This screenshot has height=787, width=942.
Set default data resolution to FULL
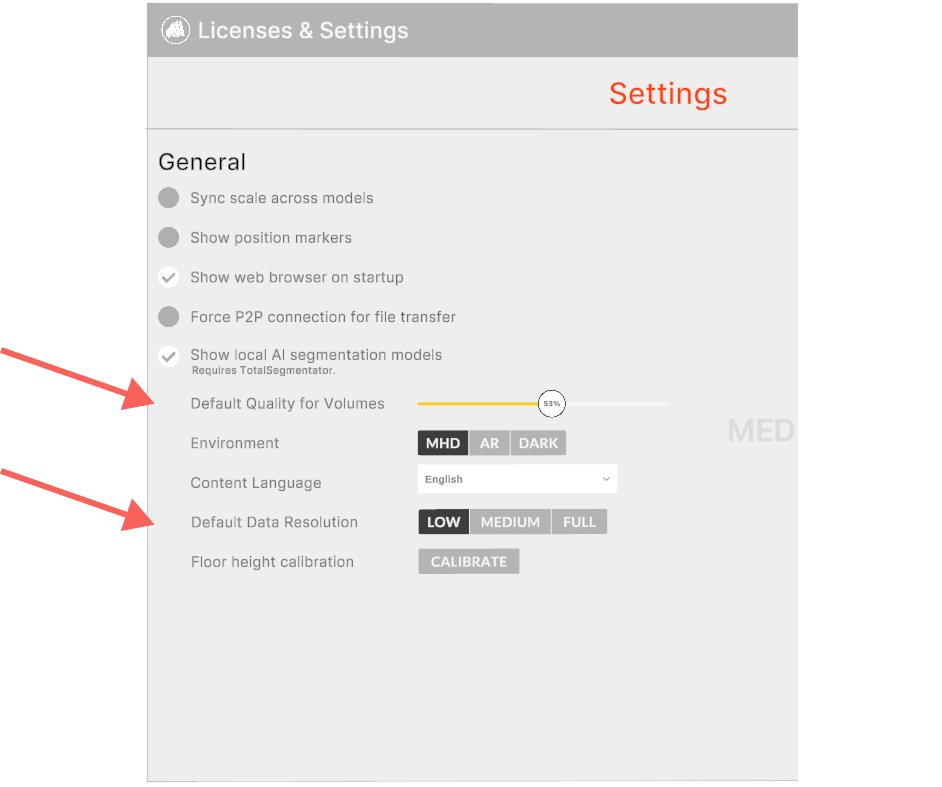coord(579,522)
